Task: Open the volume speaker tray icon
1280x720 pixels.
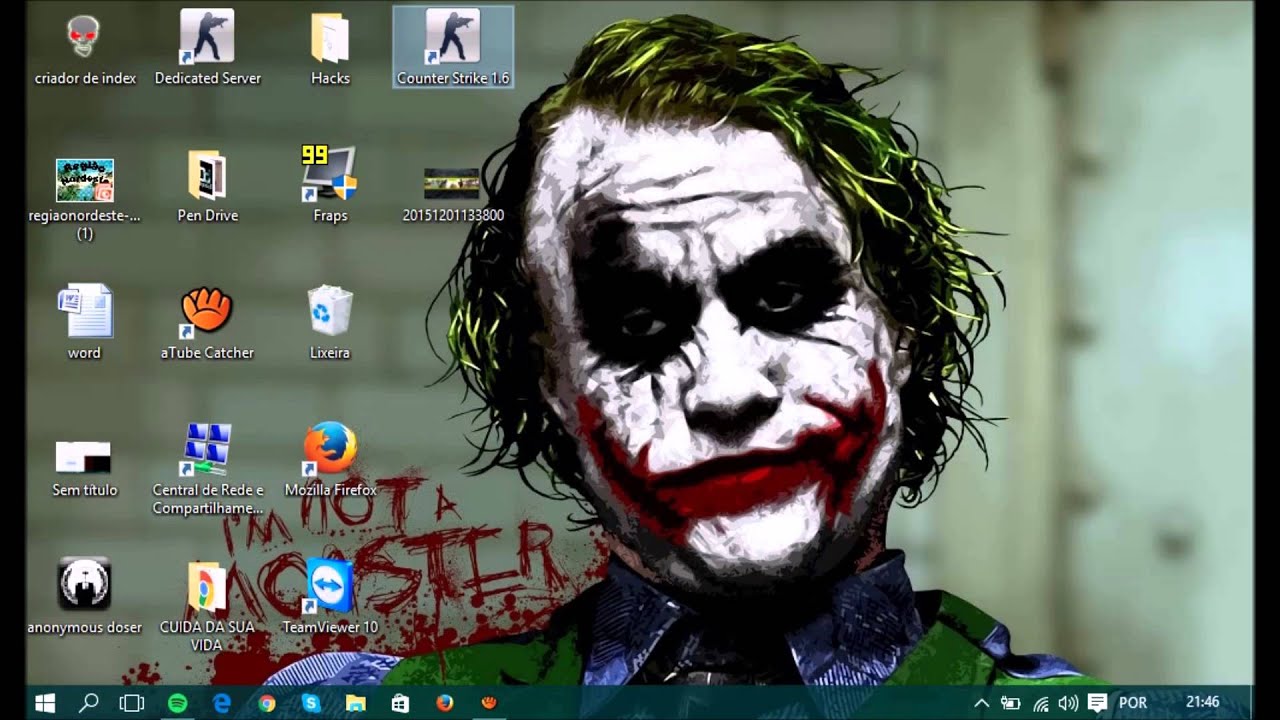Action: coord(1069,703)
